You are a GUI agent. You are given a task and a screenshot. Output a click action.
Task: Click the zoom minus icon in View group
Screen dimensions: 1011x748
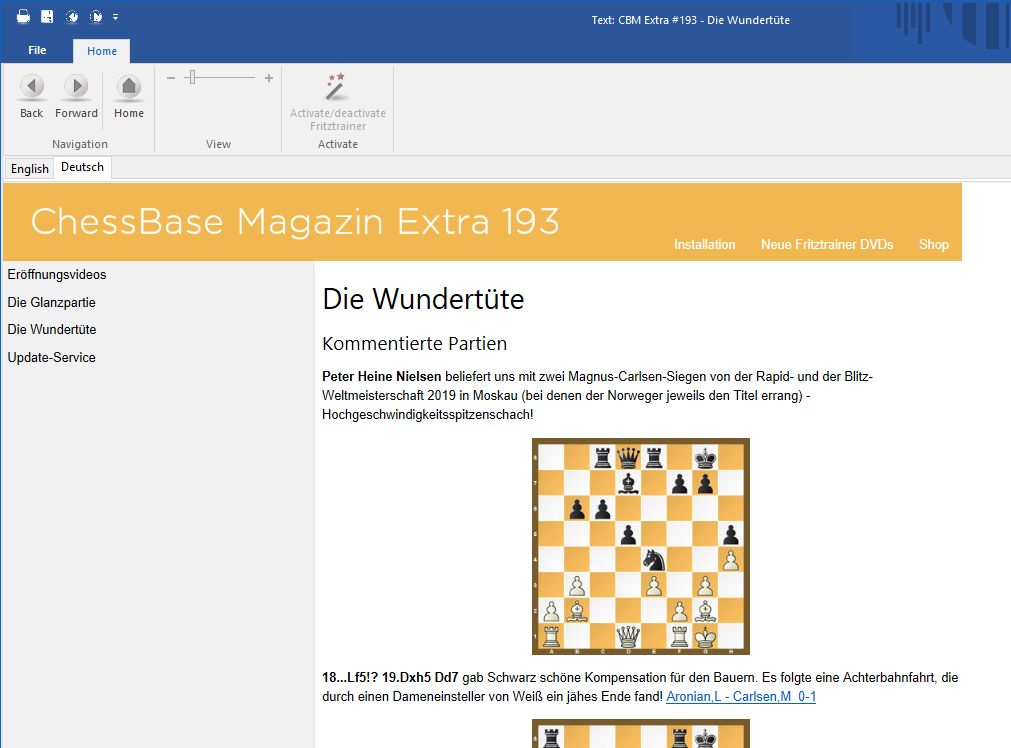(171, 78)
